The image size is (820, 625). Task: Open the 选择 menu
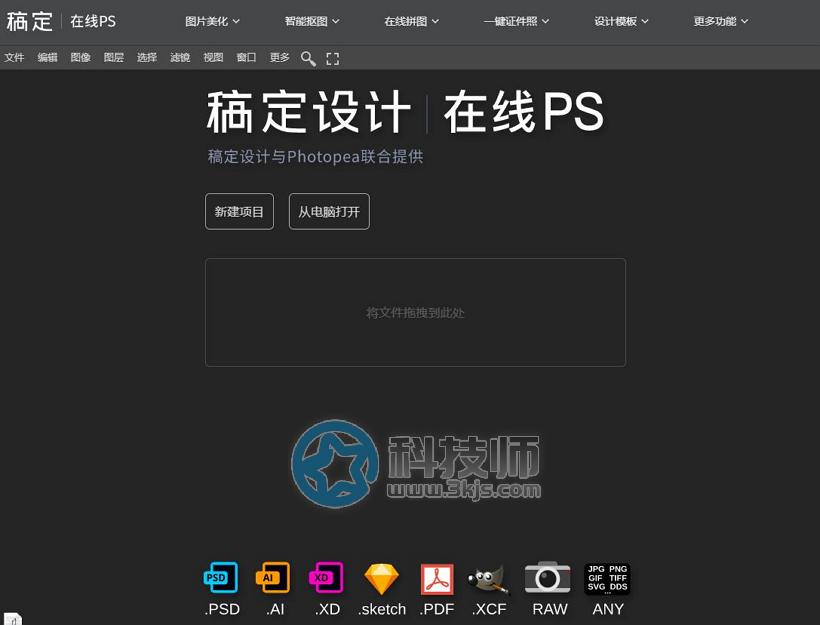[147, 58]
